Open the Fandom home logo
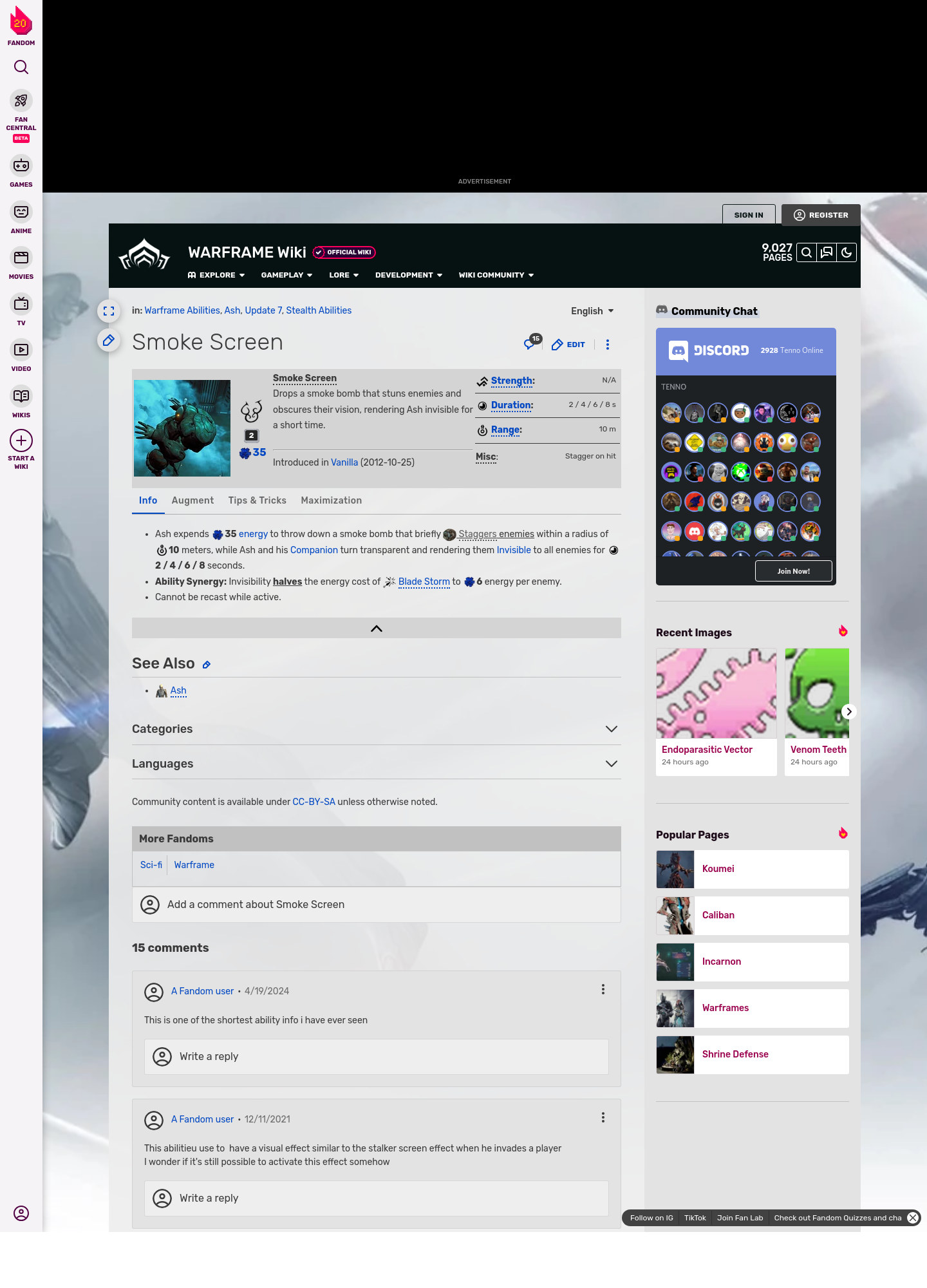 pos(21,26)
